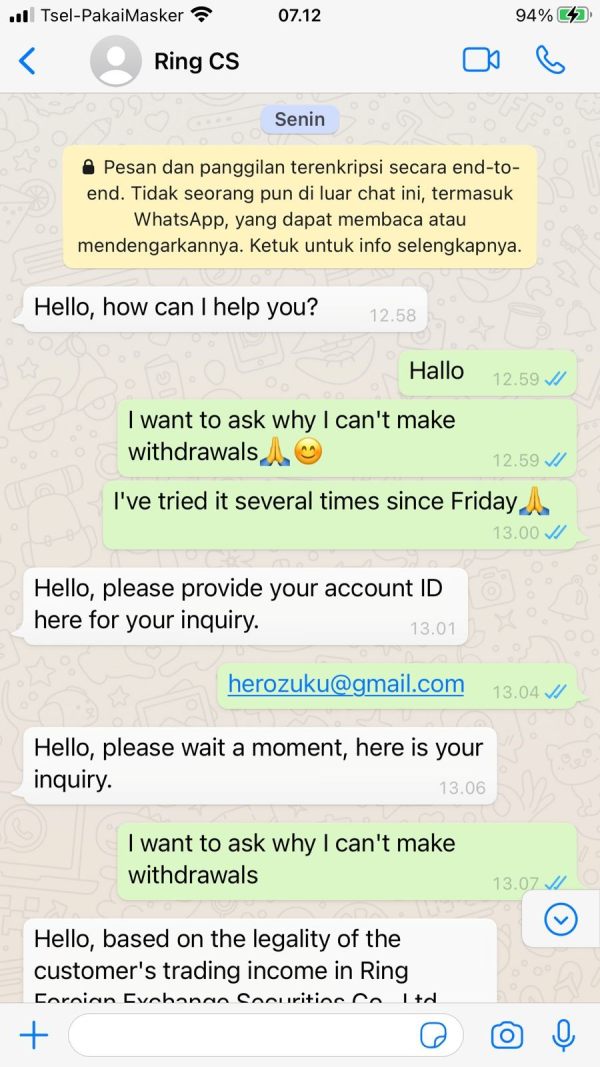This screenshot has height=1067, width=600.
Task: Start a voice call with Ring CS
Action: tap(550, 61)
